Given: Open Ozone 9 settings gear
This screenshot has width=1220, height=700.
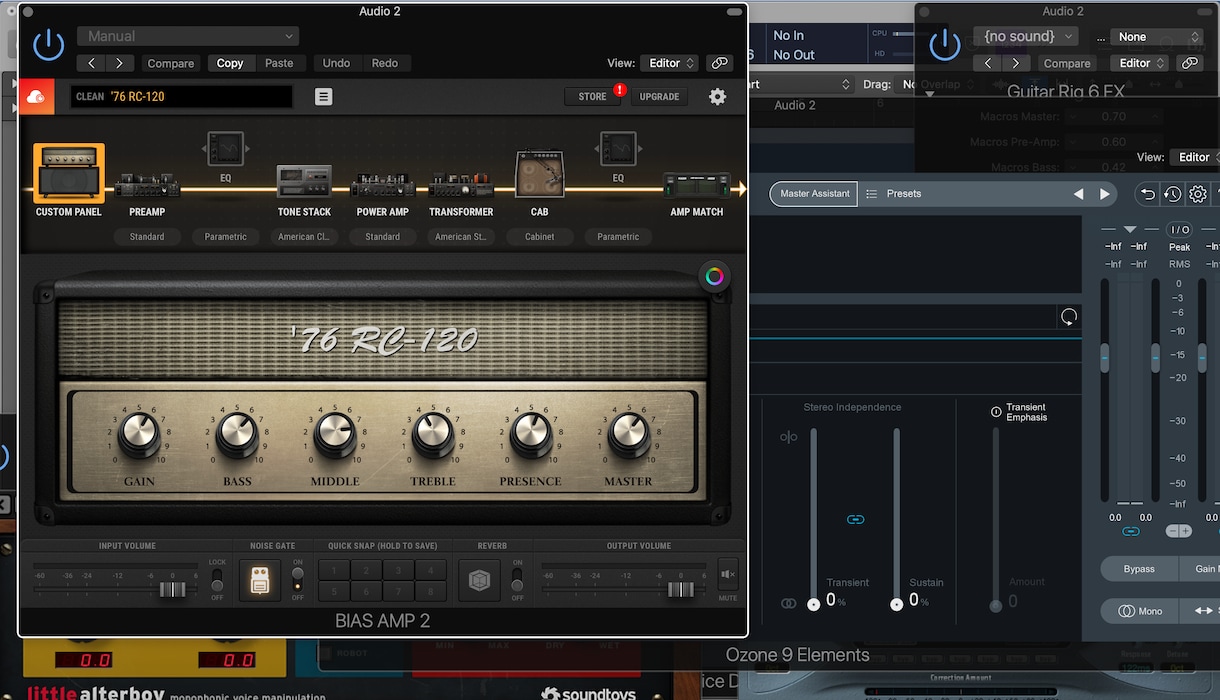Looking at the screenshot, I should [1198, 194].
